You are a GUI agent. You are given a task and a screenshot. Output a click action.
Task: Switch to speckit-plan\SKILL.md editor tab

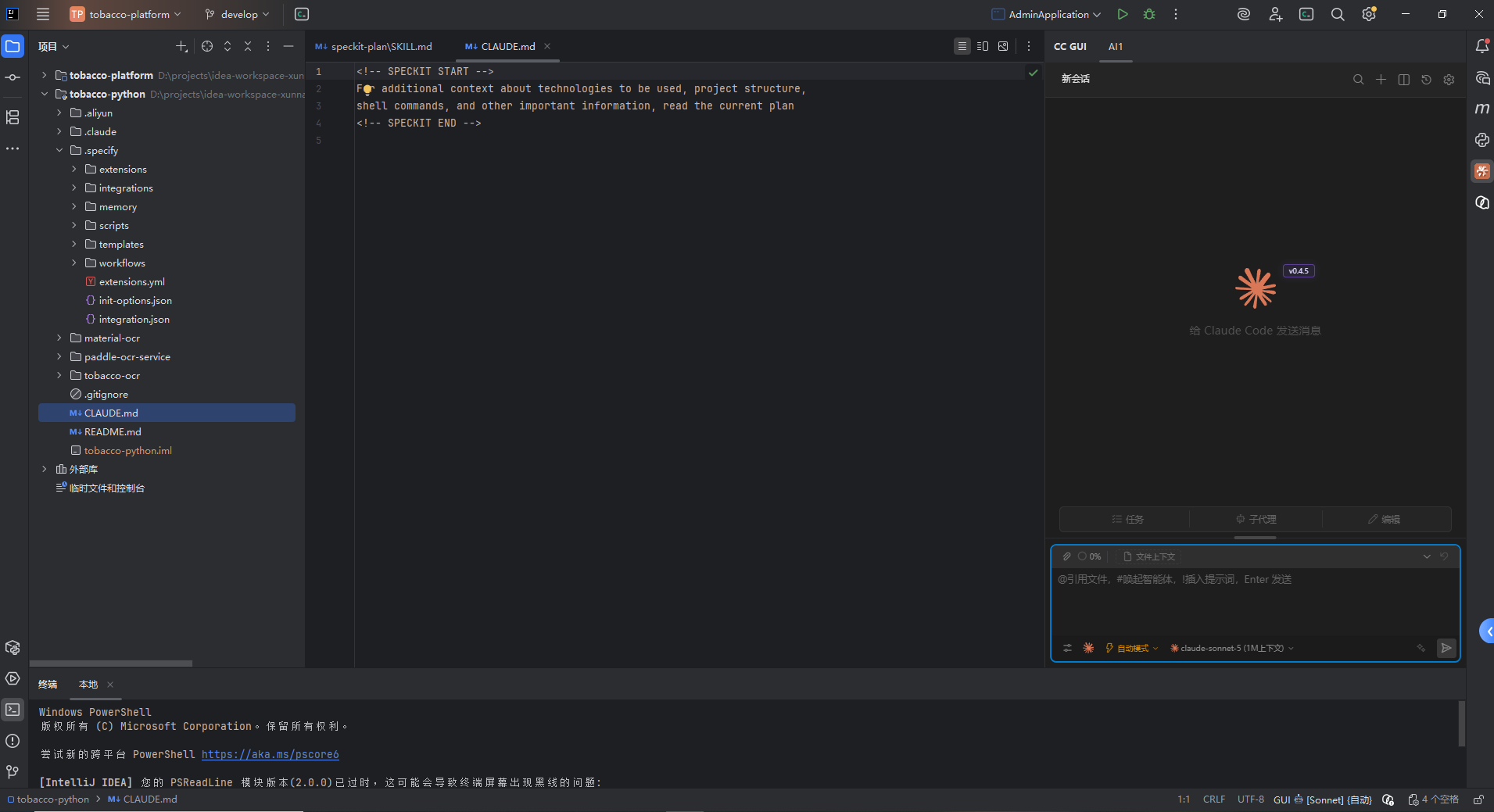(x=374, y=46)
